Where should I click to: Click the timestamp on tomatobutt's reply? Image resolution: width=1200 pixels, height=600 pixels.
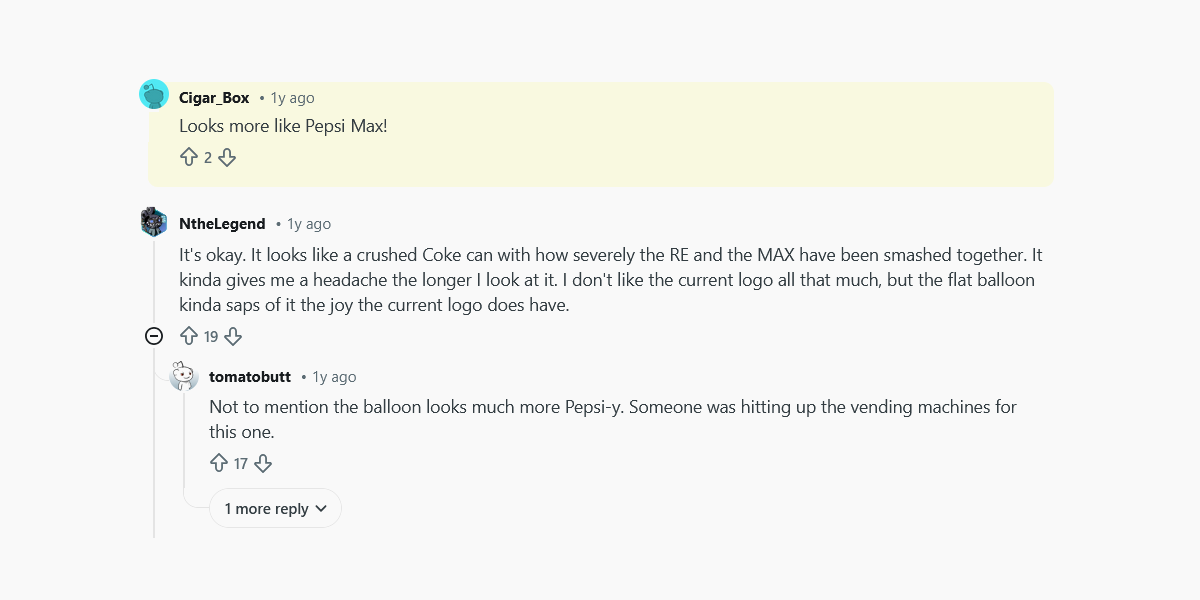pyautogui.click(x=334, y=376)
